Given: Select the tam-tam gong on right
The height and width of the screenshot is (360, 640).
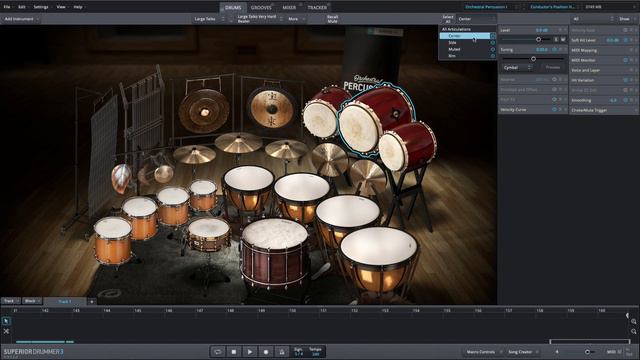Looking at the screenshot, I should 271,108.
